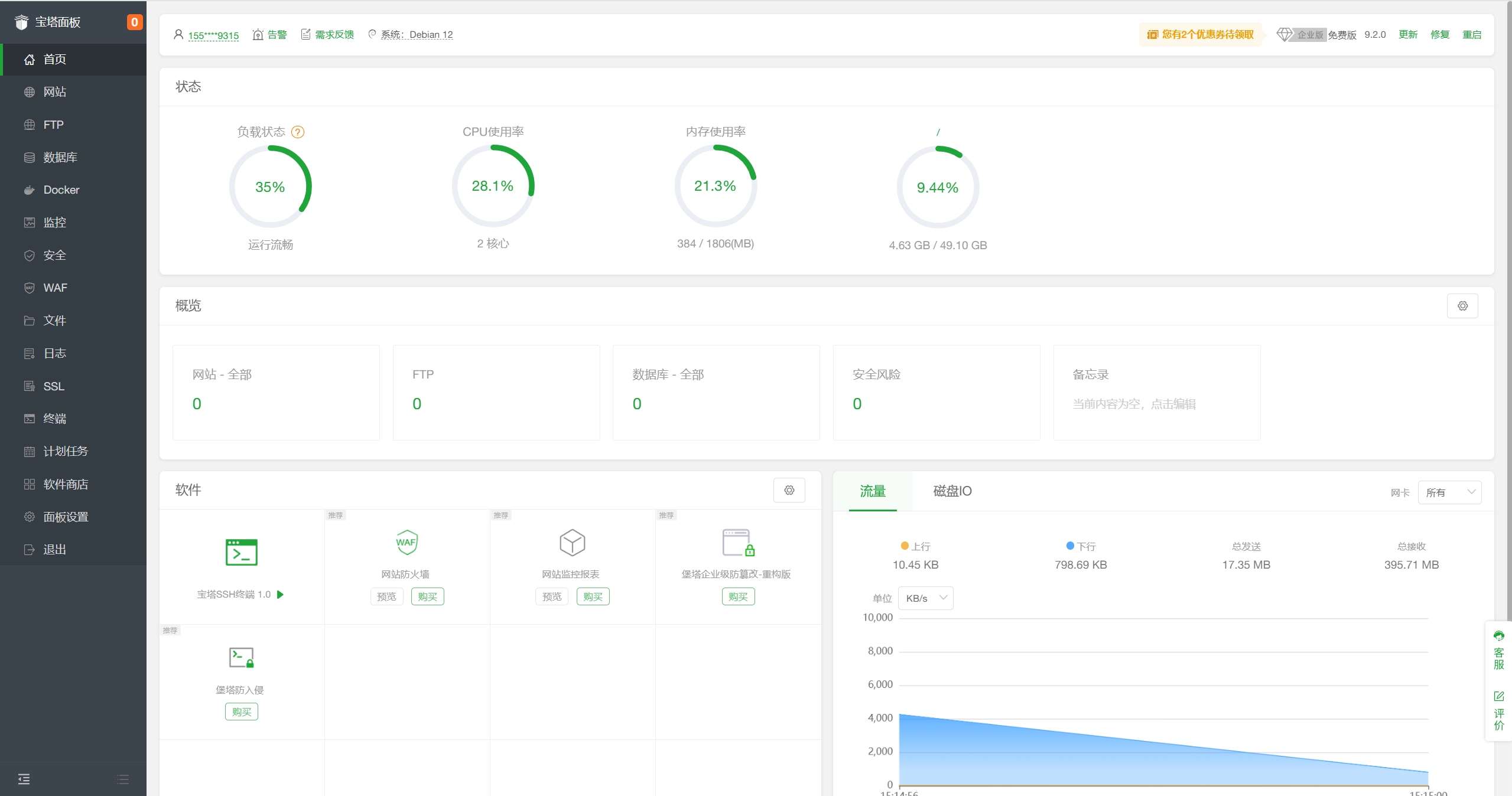
Task: Click the 网站监控报表 cube icon
Action: [572, 542]
